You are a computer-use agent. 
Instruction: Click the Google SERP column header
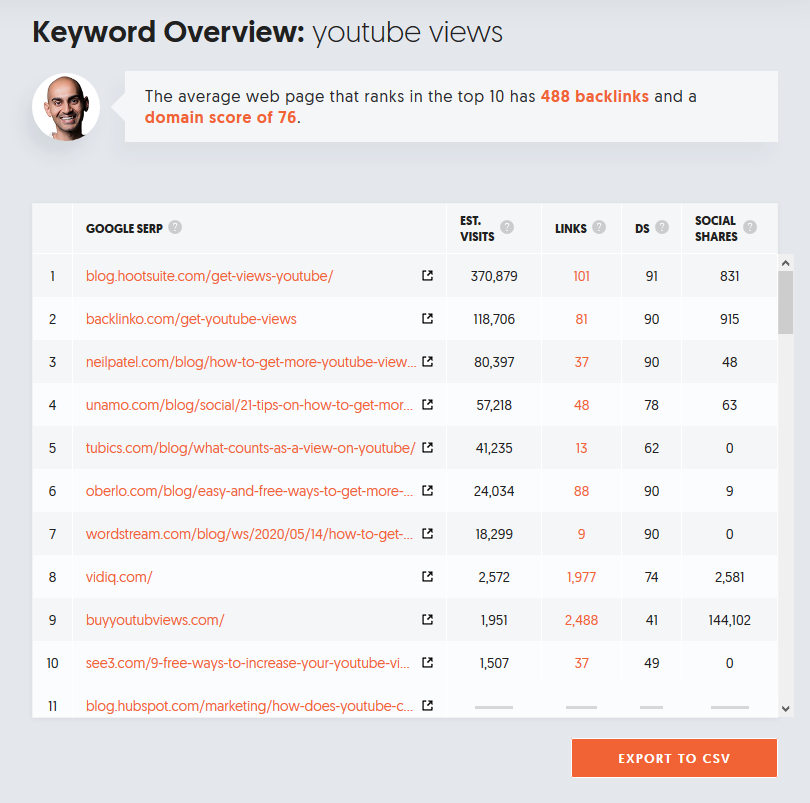tap(124, 228)
